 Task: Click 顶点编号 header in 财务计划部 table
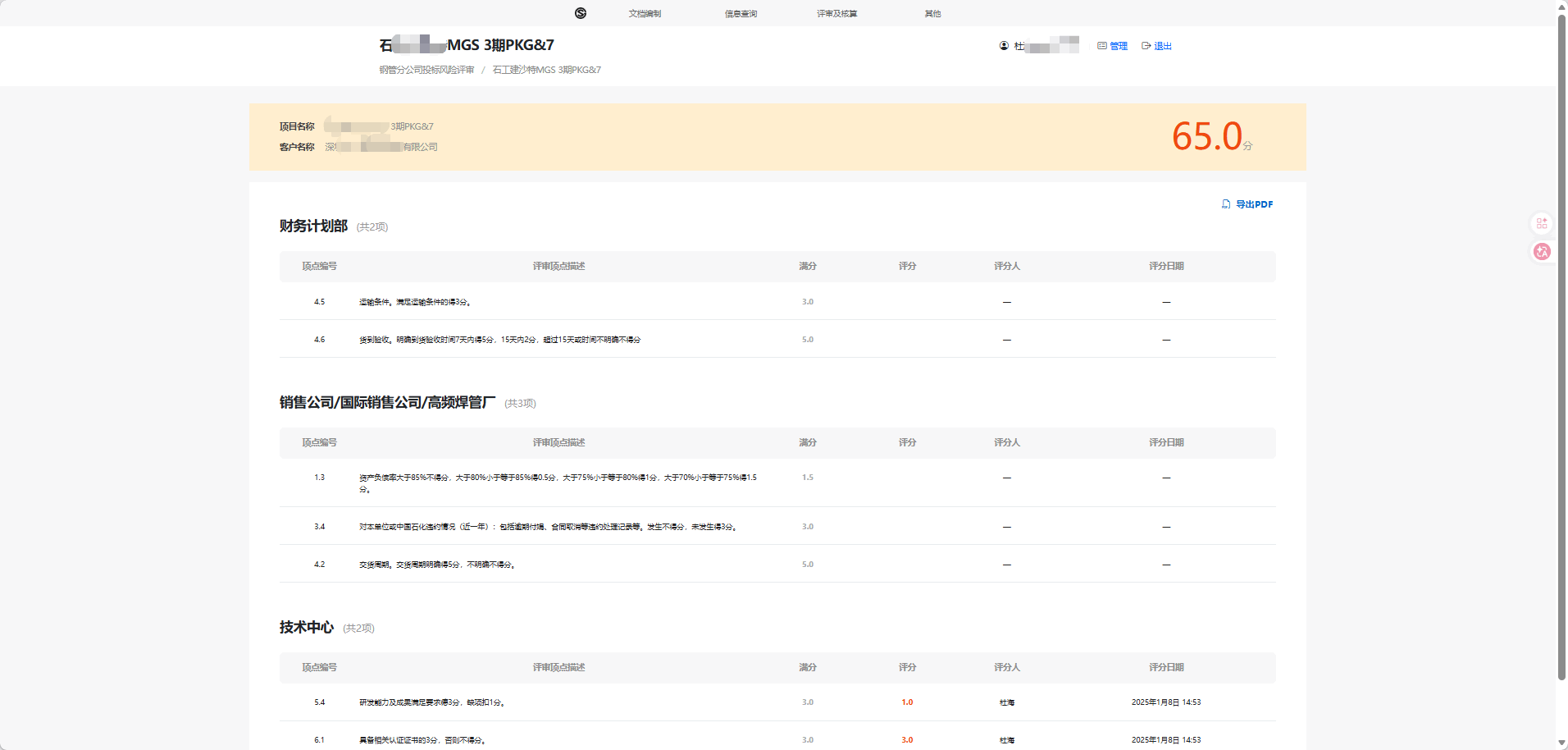[x=319, y=266]
